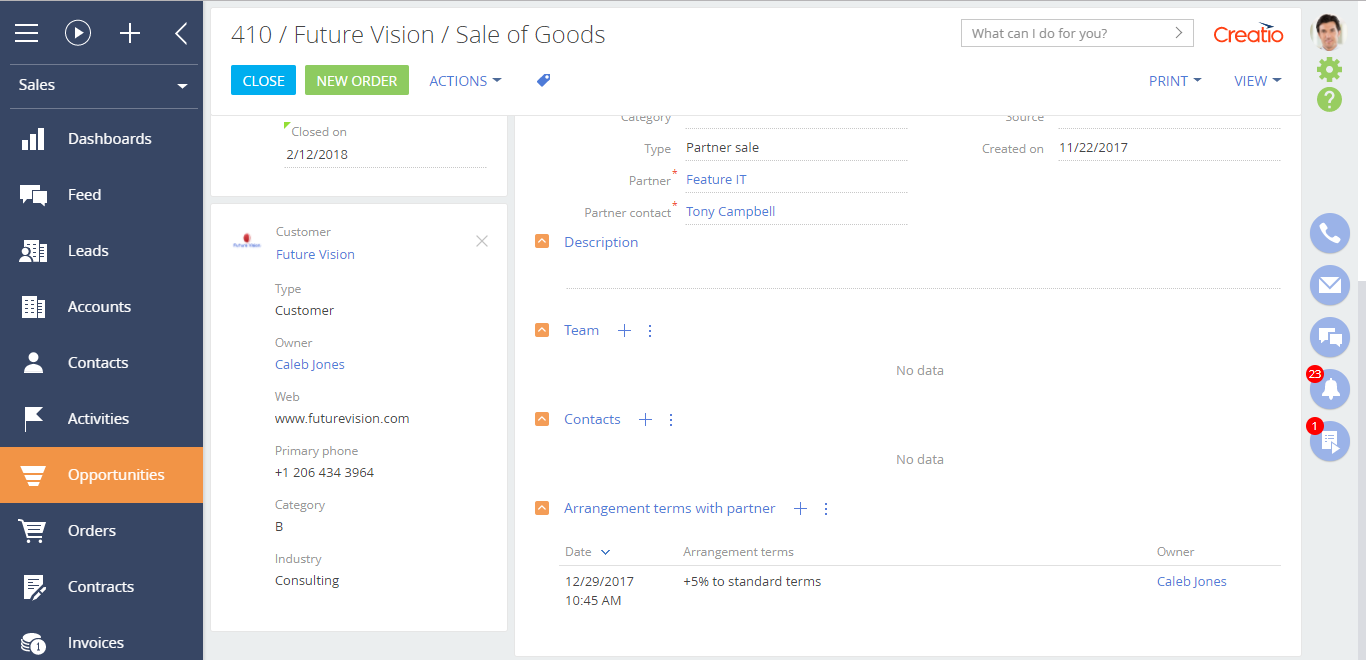Click the Type field Partner sale

coord(796,148)
